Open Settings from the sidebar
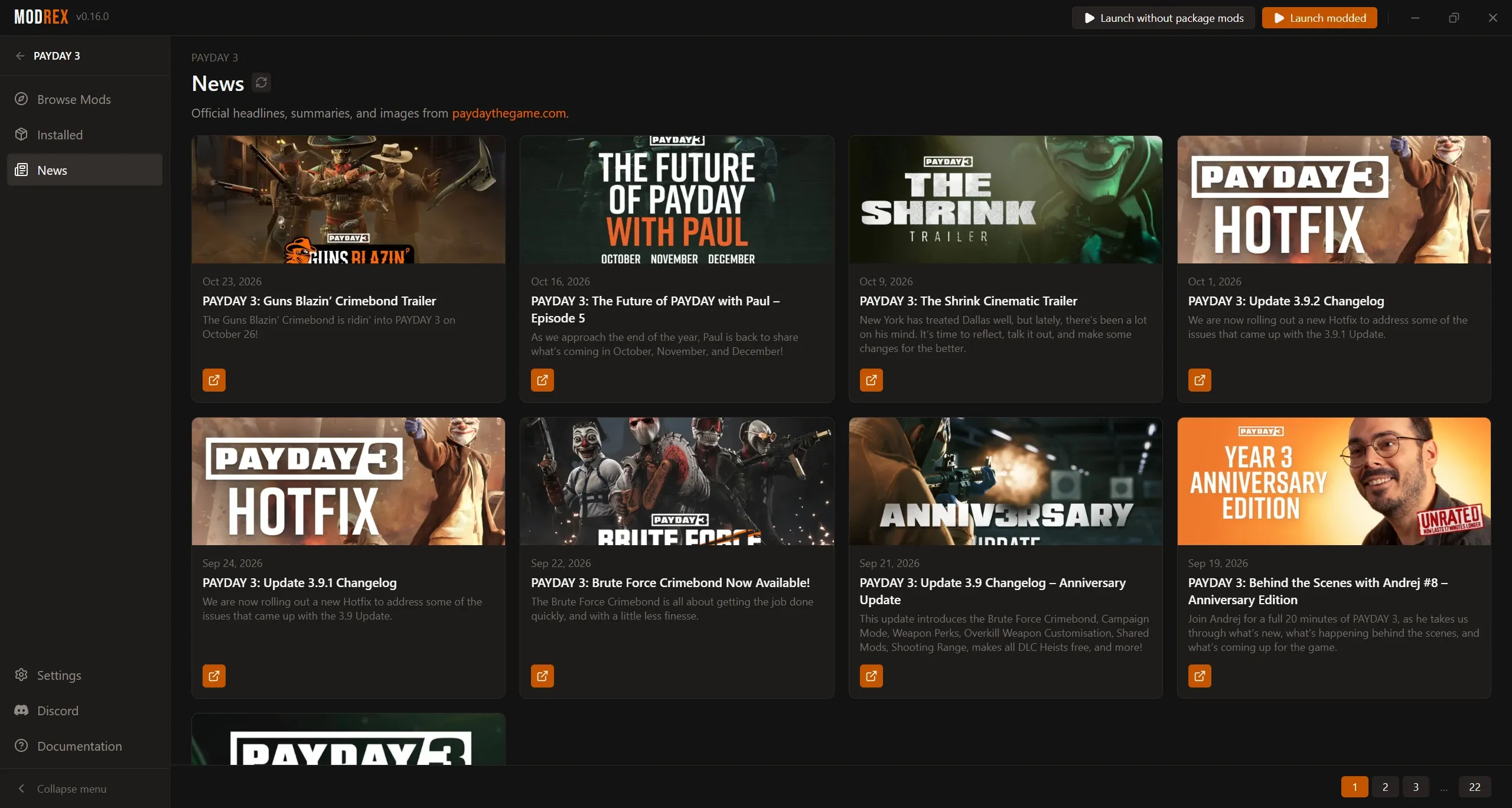This screenshot has width=1512, height=808. (84, 675)
